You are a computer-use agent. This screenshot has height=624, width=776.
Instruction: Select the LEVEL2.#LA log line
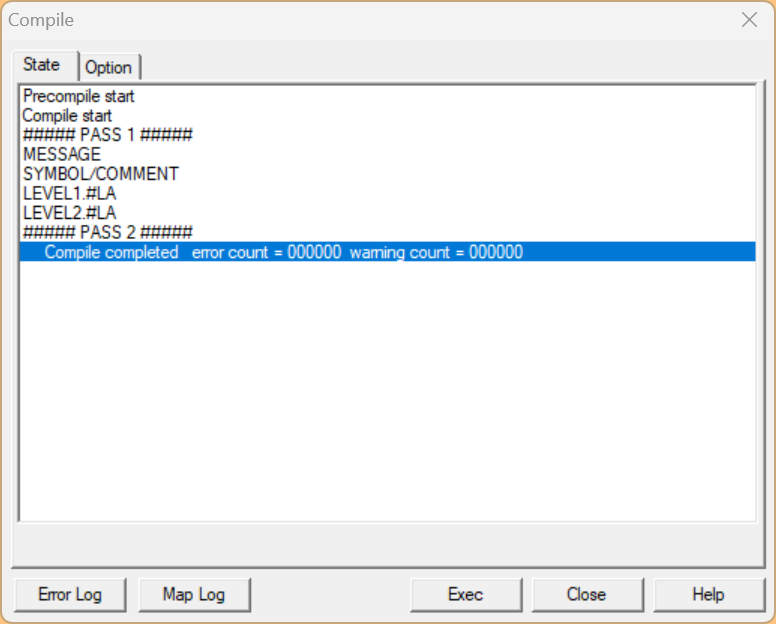388,213
